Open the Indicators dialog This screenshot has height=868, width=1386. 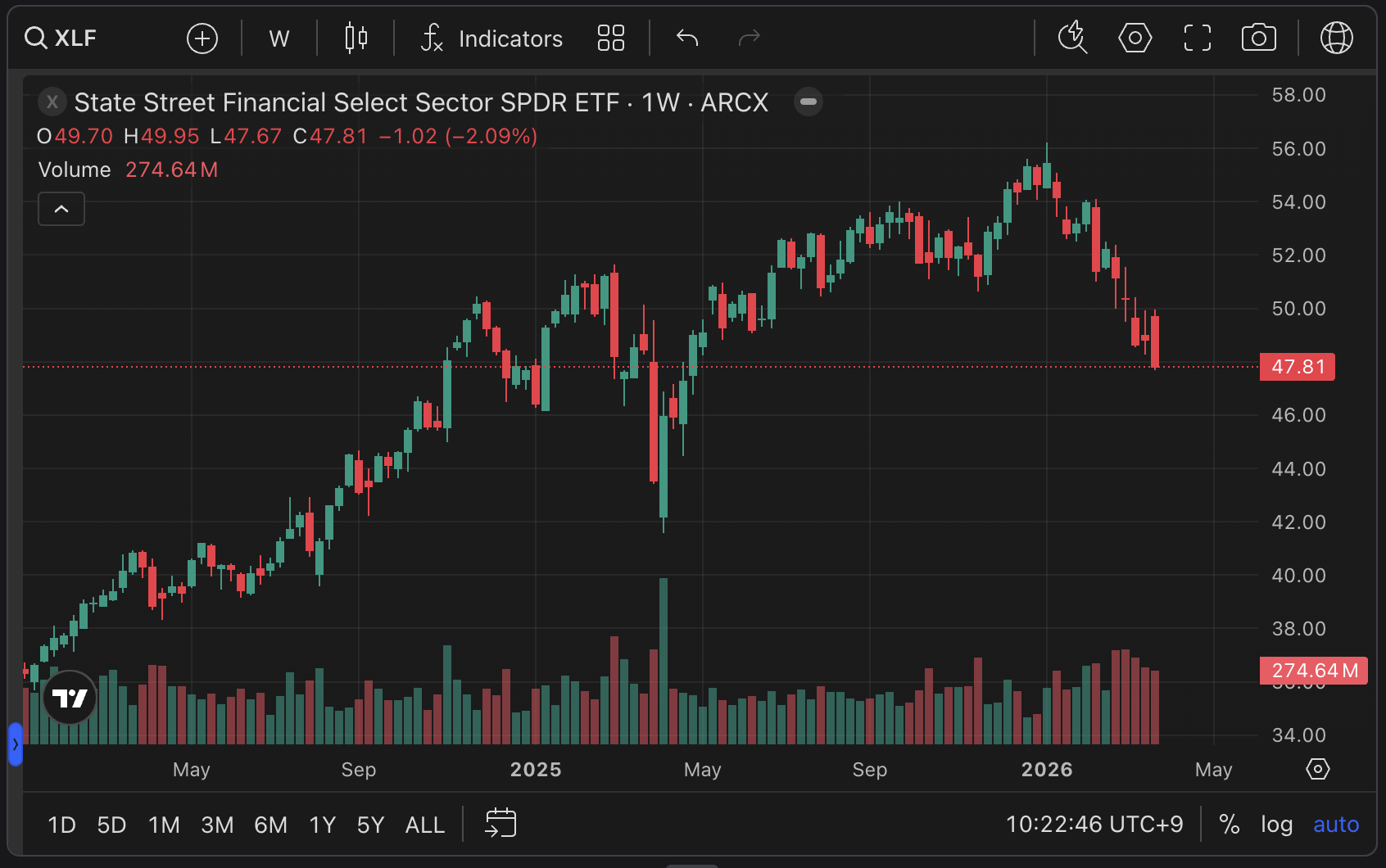point(492,38)
